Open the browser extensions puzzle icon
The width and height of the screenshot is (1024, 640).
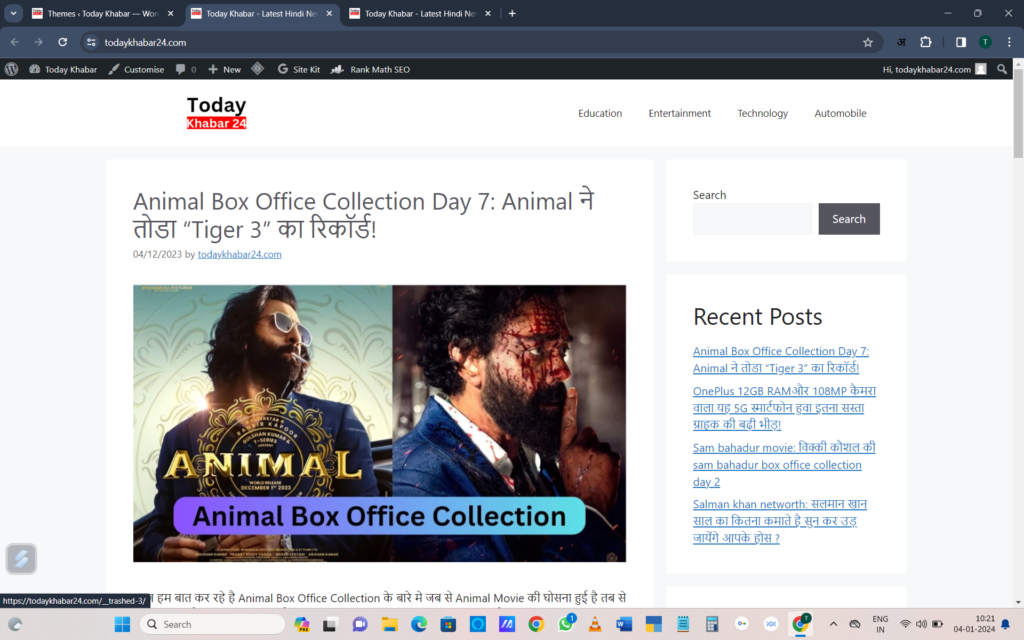926,42
